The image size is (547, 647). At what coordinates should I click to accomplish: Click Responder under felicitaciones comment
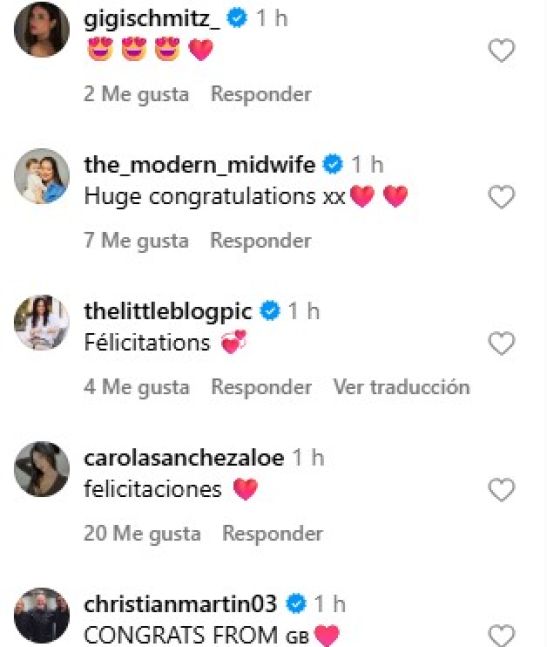coord(272,534)
